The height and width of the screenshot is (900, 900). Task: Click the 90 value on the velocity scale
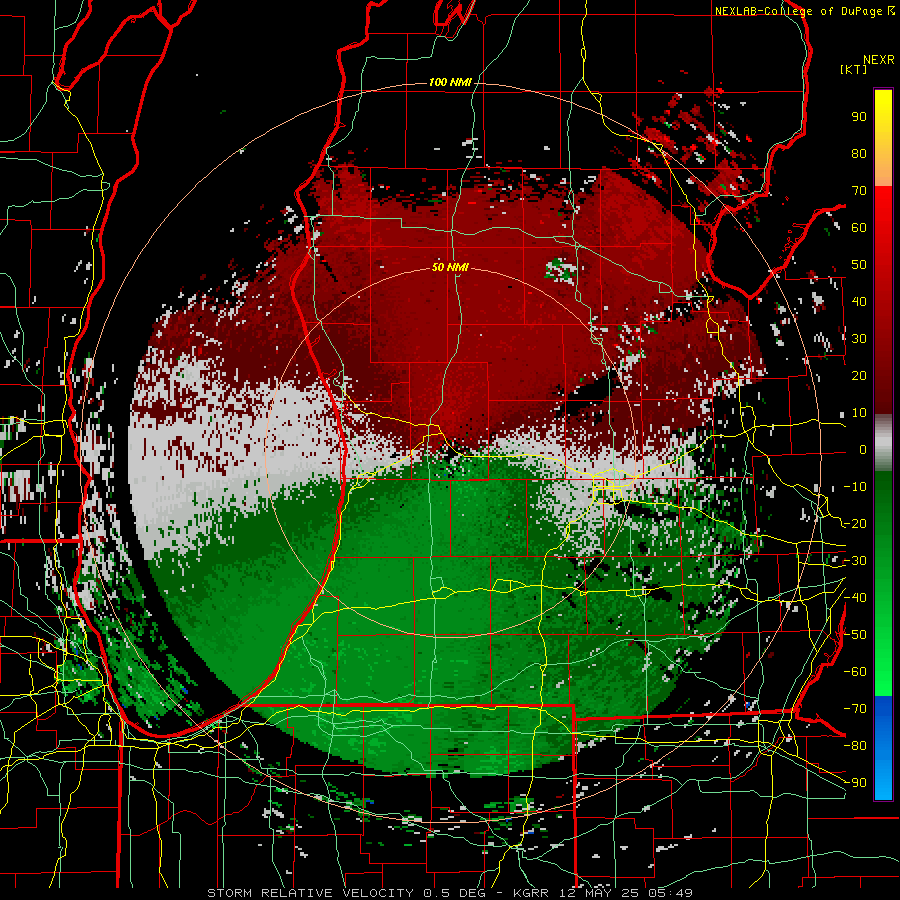[x=859, y=117]
